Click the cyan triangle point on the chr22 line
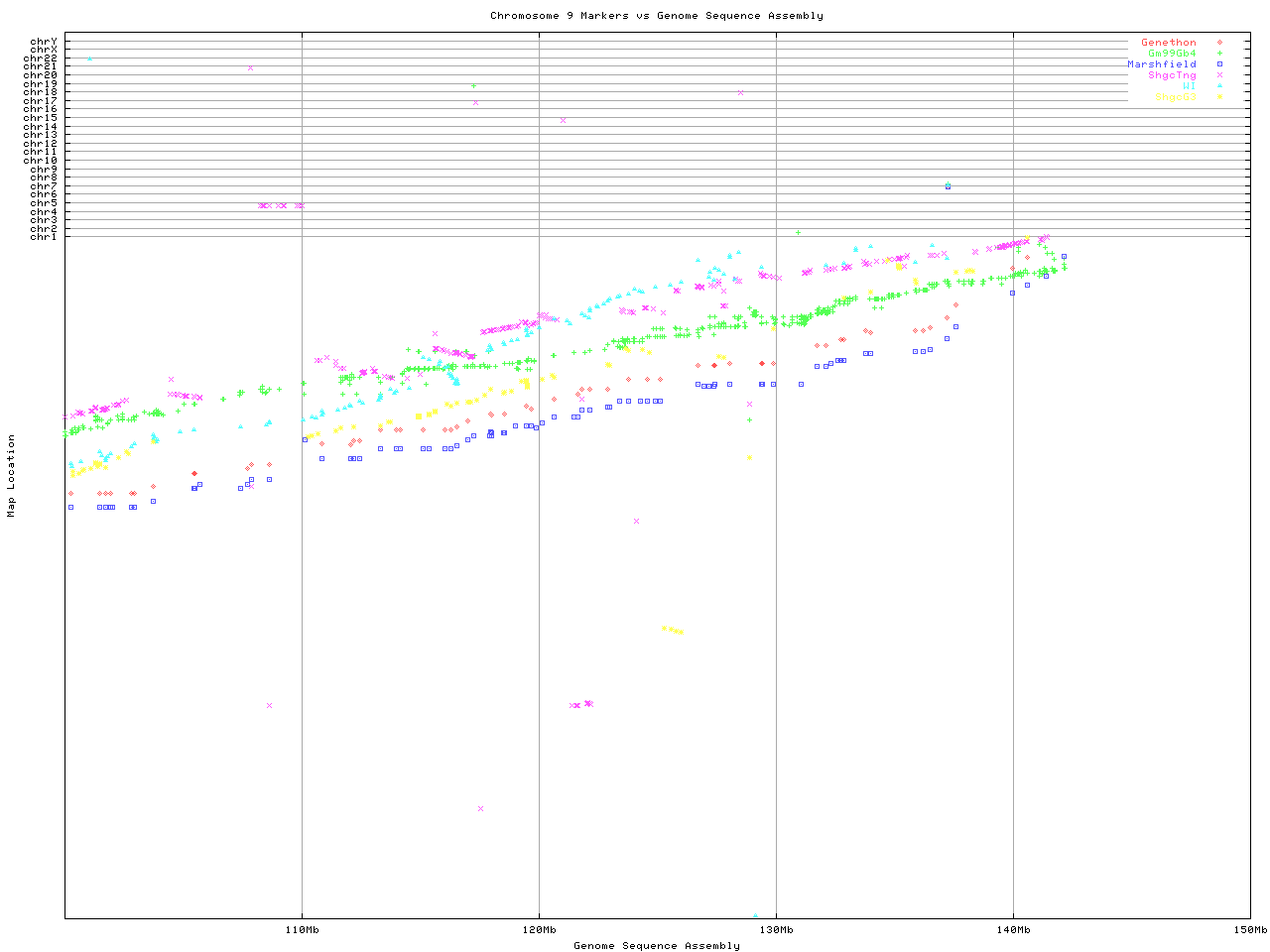 (90, 59)
